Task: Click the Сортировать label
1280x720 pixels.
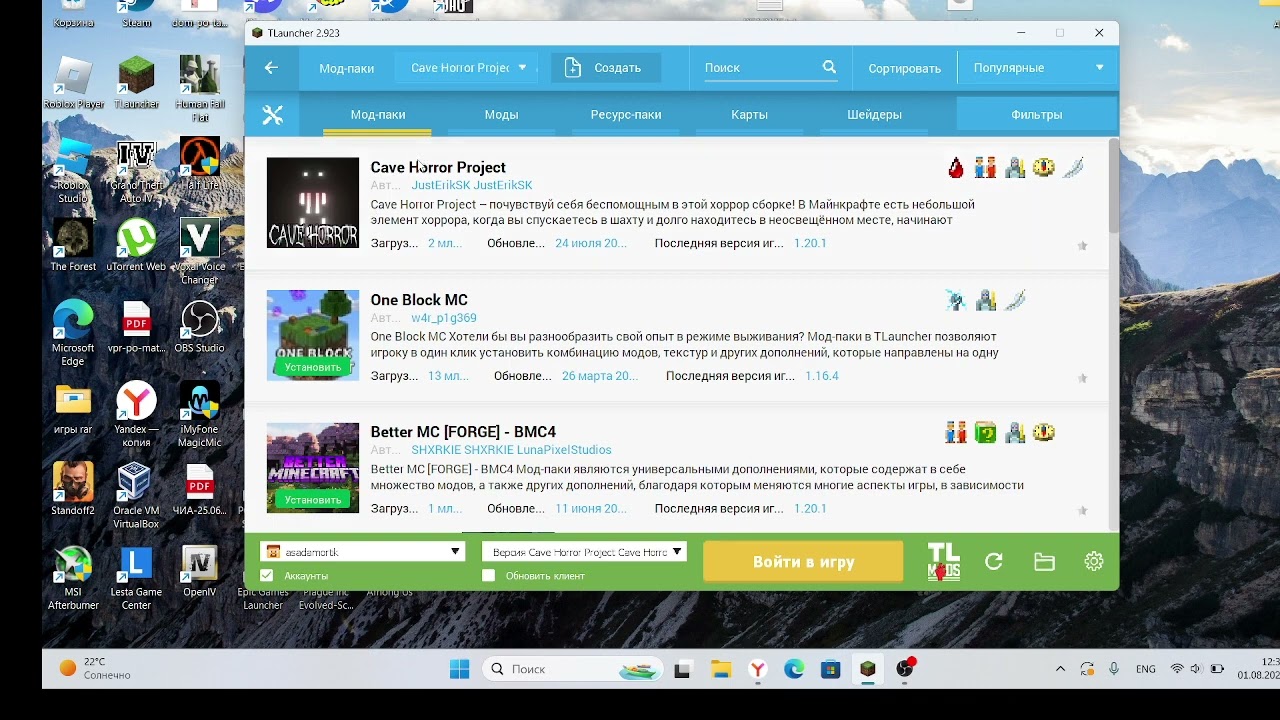Action: coord(904,68)
